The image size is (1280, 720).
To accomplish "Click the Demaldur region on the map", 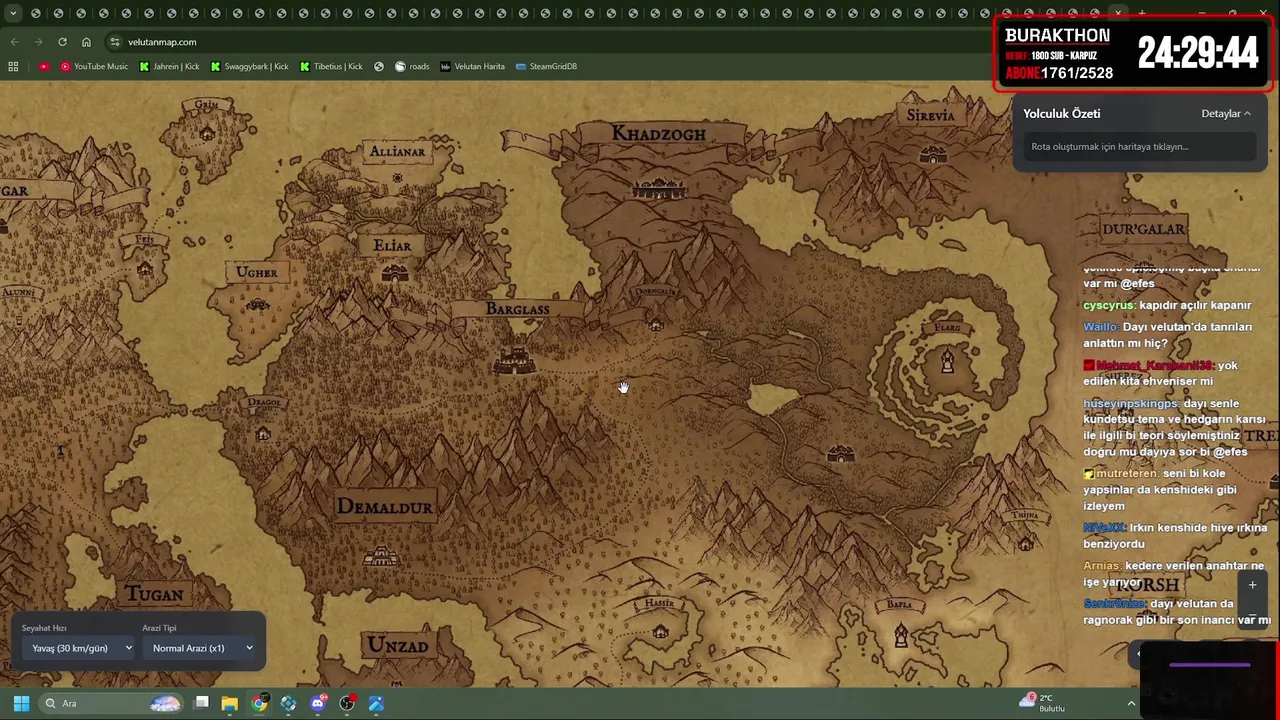I will click(x=385, y=507).
